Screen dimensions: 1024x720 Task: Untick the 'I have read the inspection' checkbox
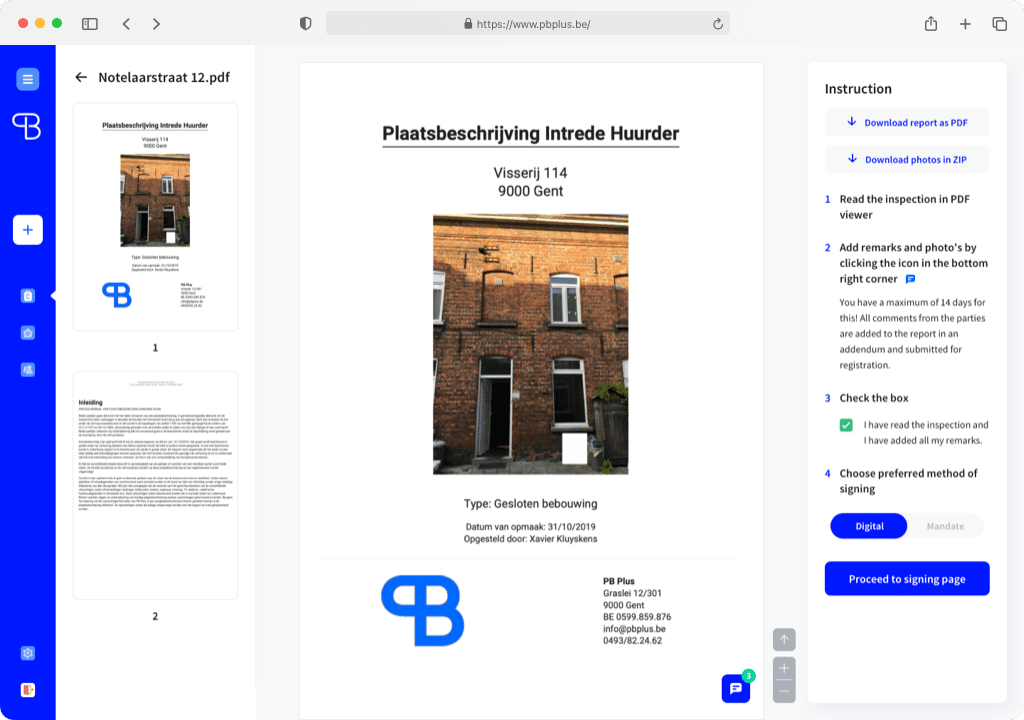click(x=846, y=425)
